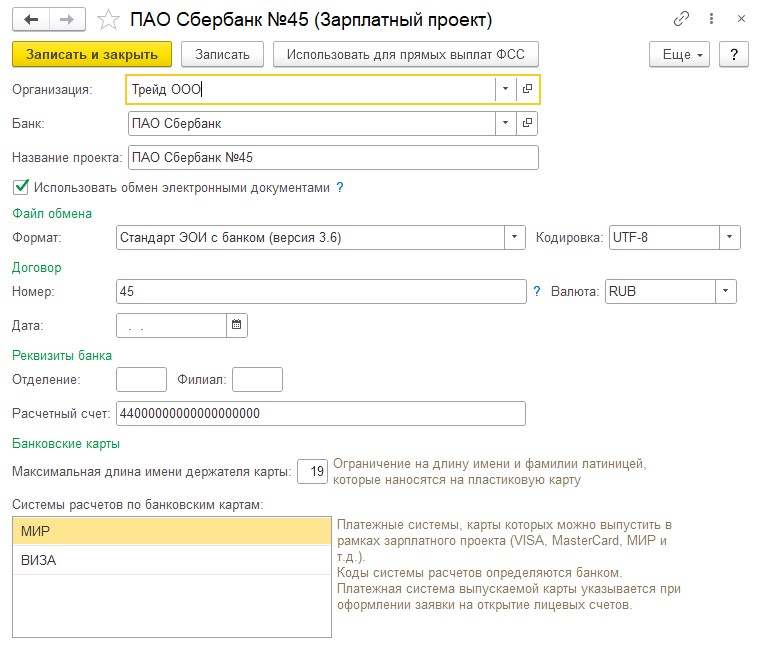Select the МИР payment system row
This screenshot has height=646, width=768.
tap(172, 531)
